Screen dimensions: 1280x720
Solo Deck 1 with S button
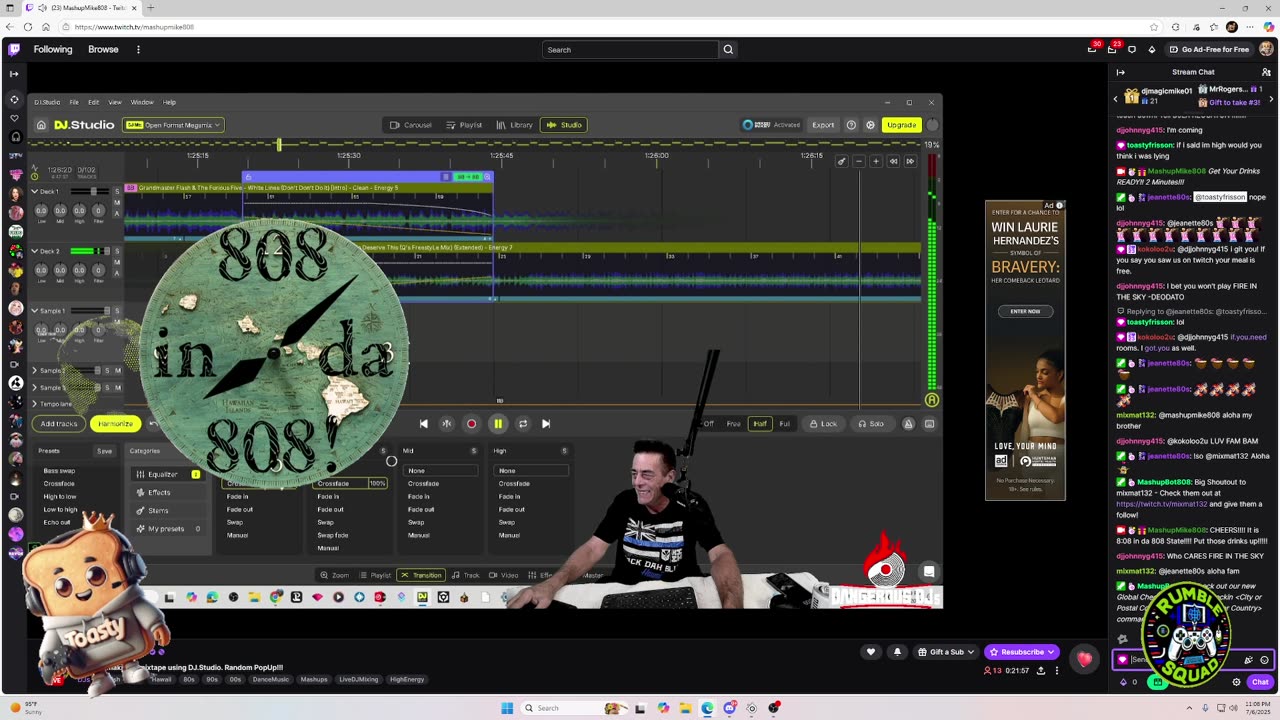point(117,191)
